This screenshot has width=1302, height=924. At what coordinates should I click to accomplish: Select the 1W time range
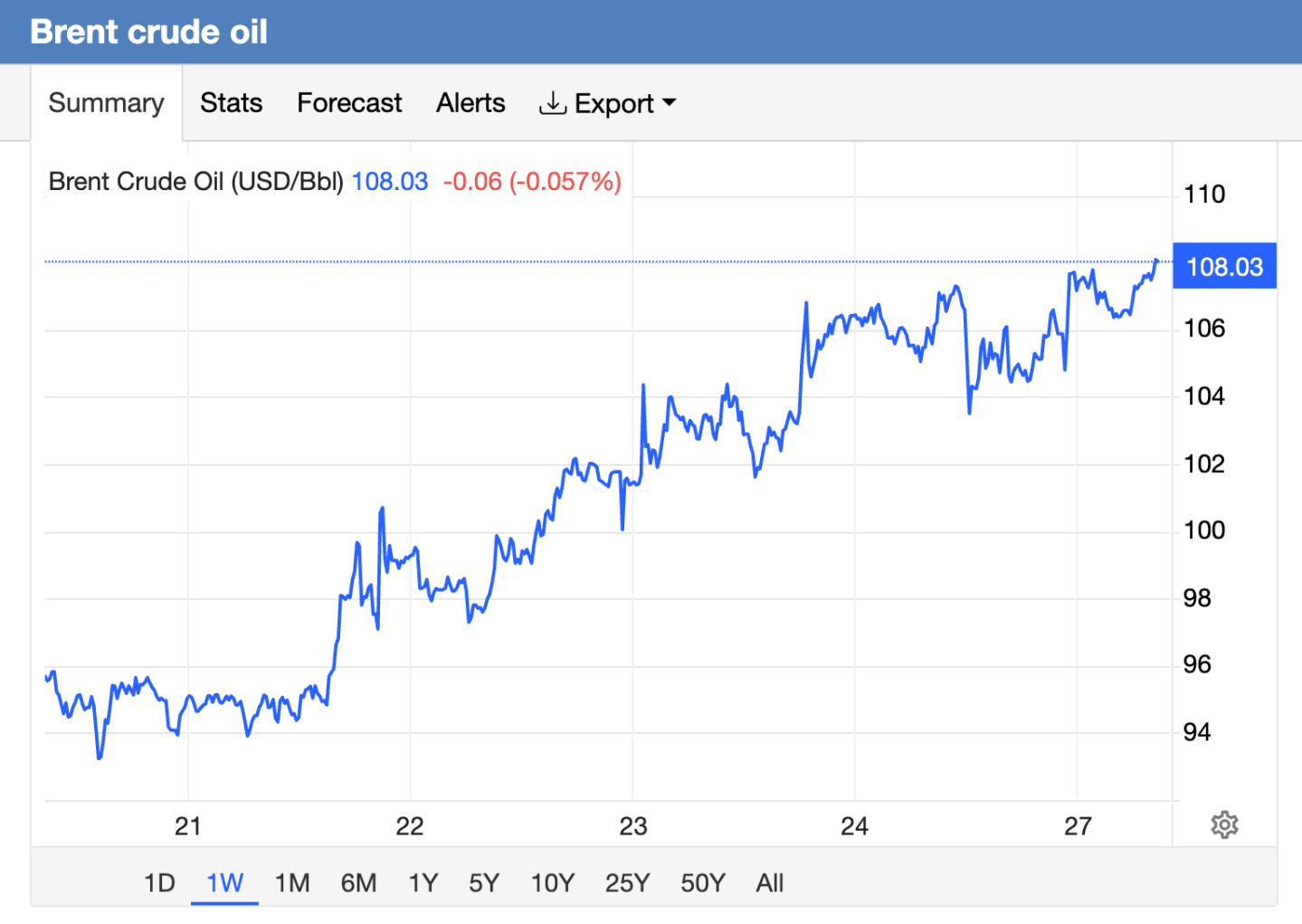224,882
